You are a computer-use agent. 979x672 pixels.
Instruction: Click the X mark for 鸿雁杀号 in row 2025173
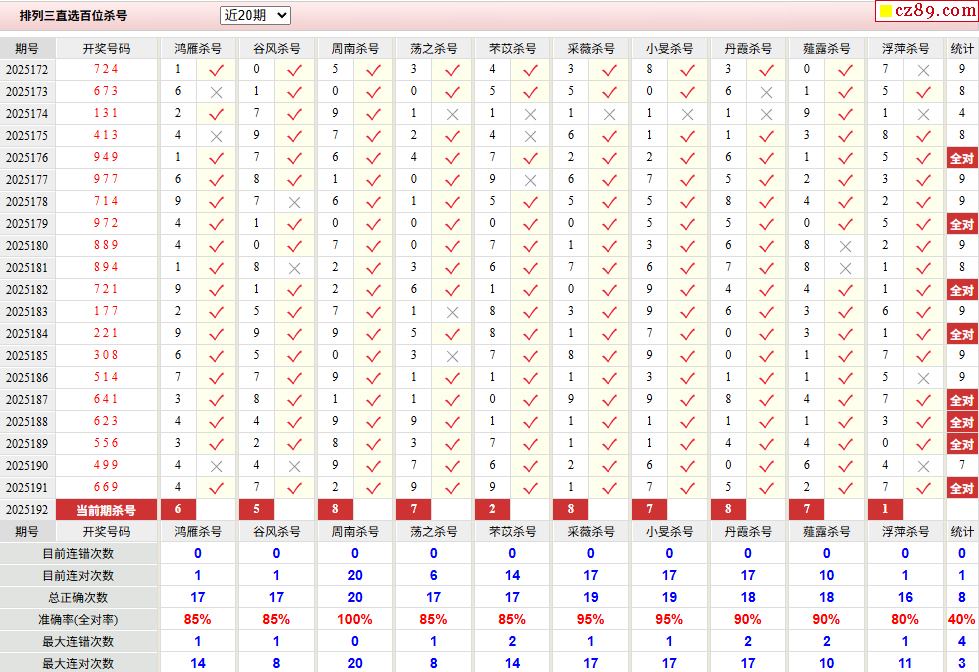point(217,92)
